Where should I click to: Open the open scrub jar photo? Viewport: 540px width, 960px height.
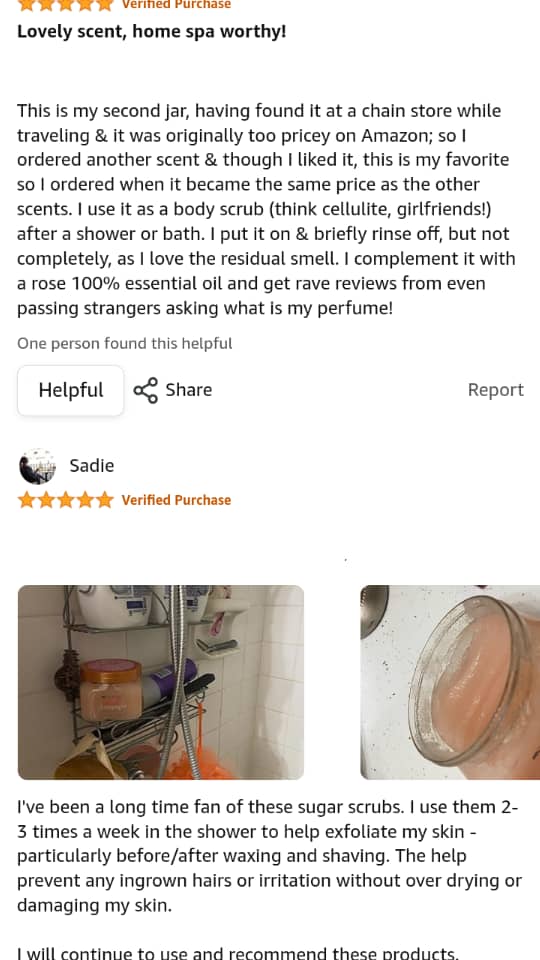pyautogui.click(x=450, y=682)
